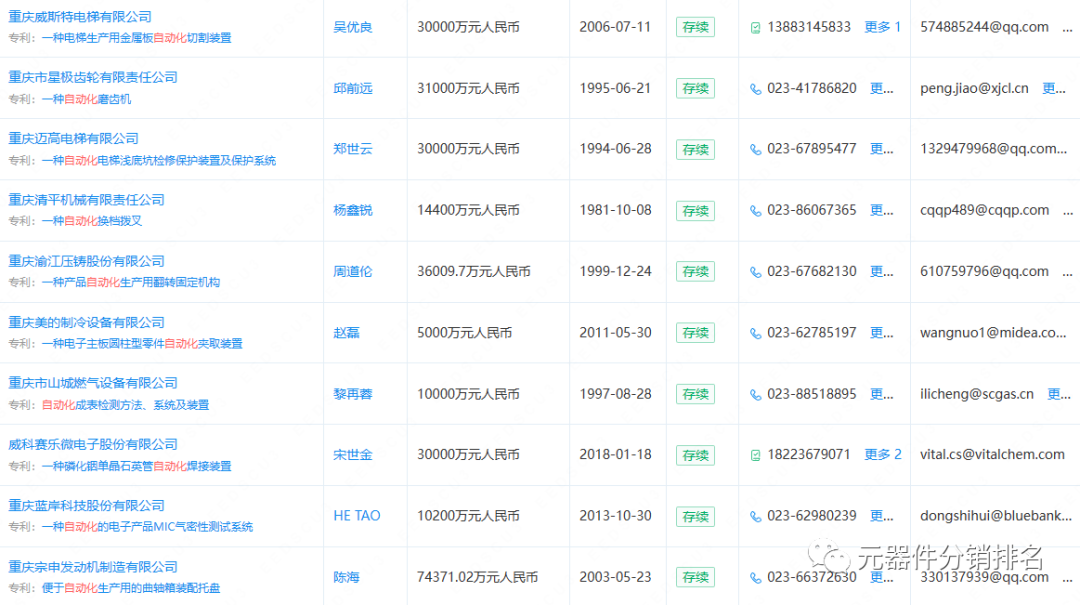The width and height of the screenshot is (1080, 605).
Task: Open patent 一种自动化换档拨叉
Action: pos(92,221)
